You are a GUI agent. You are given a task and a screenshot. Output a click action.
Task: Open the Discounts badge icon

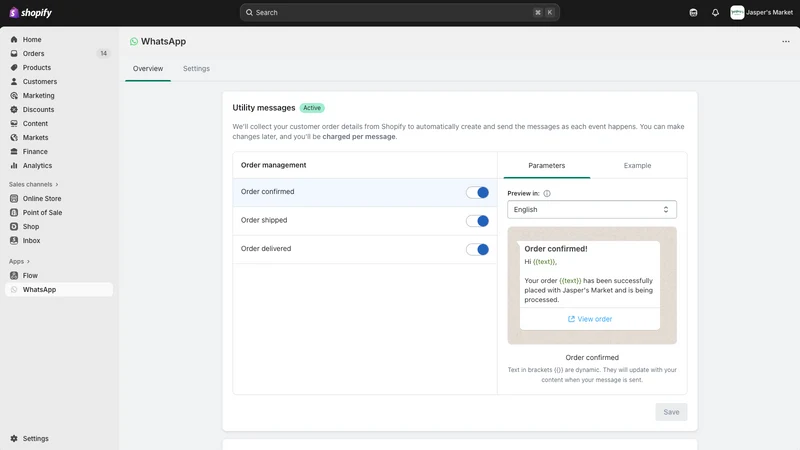(x=14, y=110)
